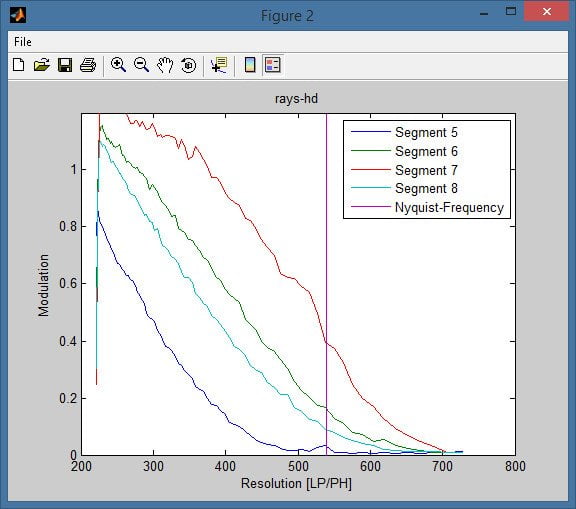Print the figure using printer icon

tap(88, 65)
